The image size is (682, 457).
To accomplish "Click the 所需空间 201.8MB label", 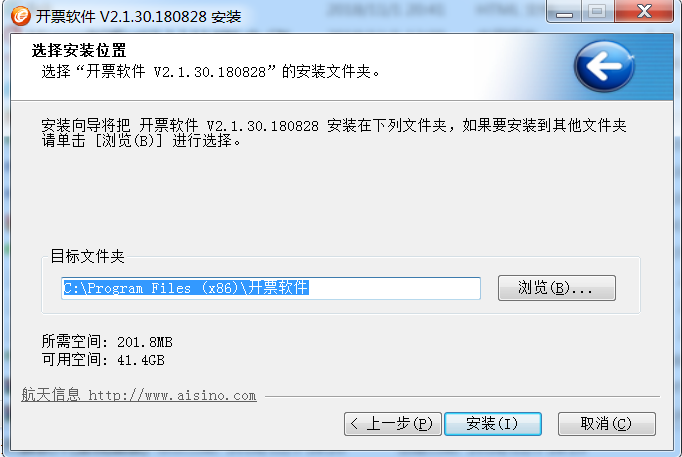I will tap(107, 342).
